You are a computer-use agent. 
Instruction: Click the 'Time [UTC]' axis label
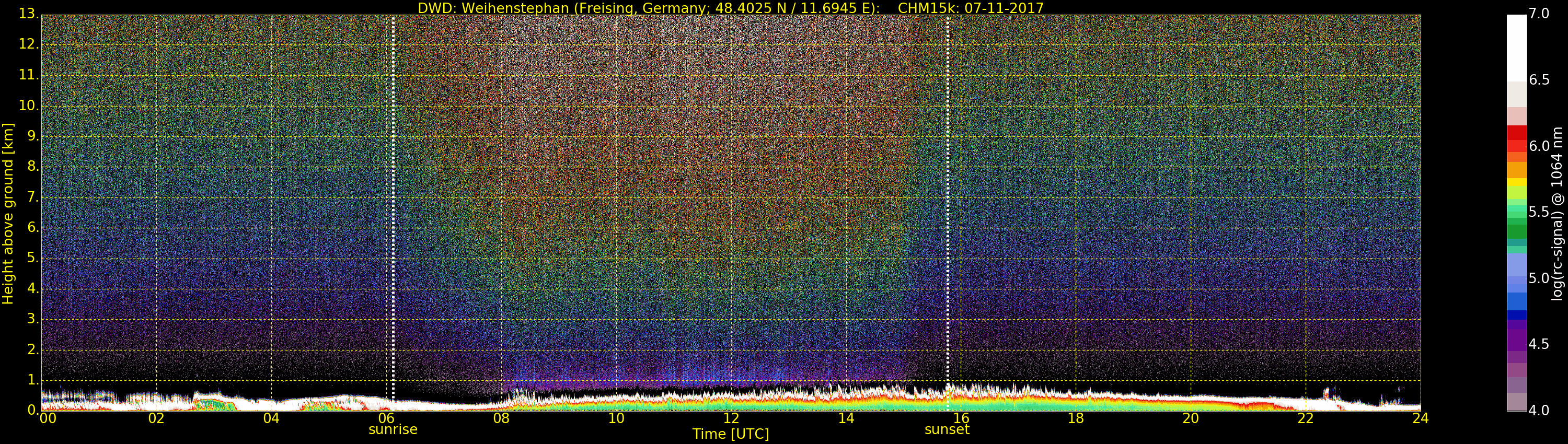(x=731, y=434)
